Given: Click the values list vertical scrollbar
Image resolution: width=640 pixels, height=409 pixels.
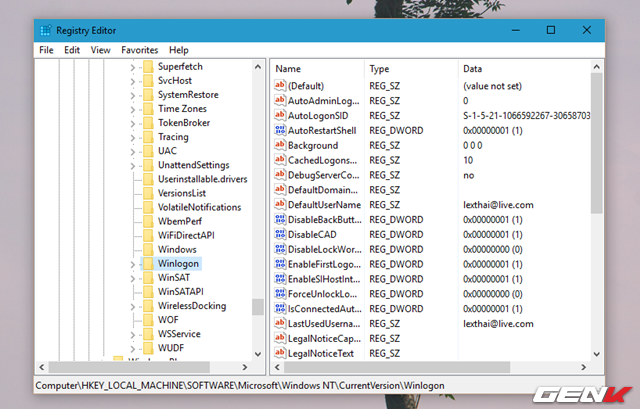Looking at the screenshot, I should 596,140.
